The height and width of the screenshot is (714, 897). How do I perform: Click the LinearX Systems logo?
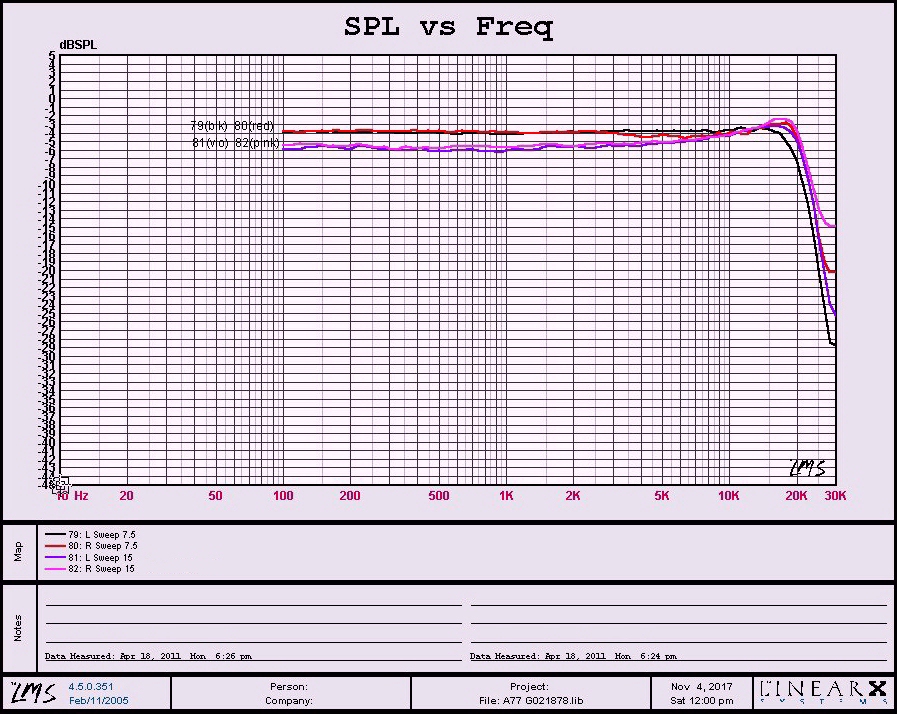823,692
